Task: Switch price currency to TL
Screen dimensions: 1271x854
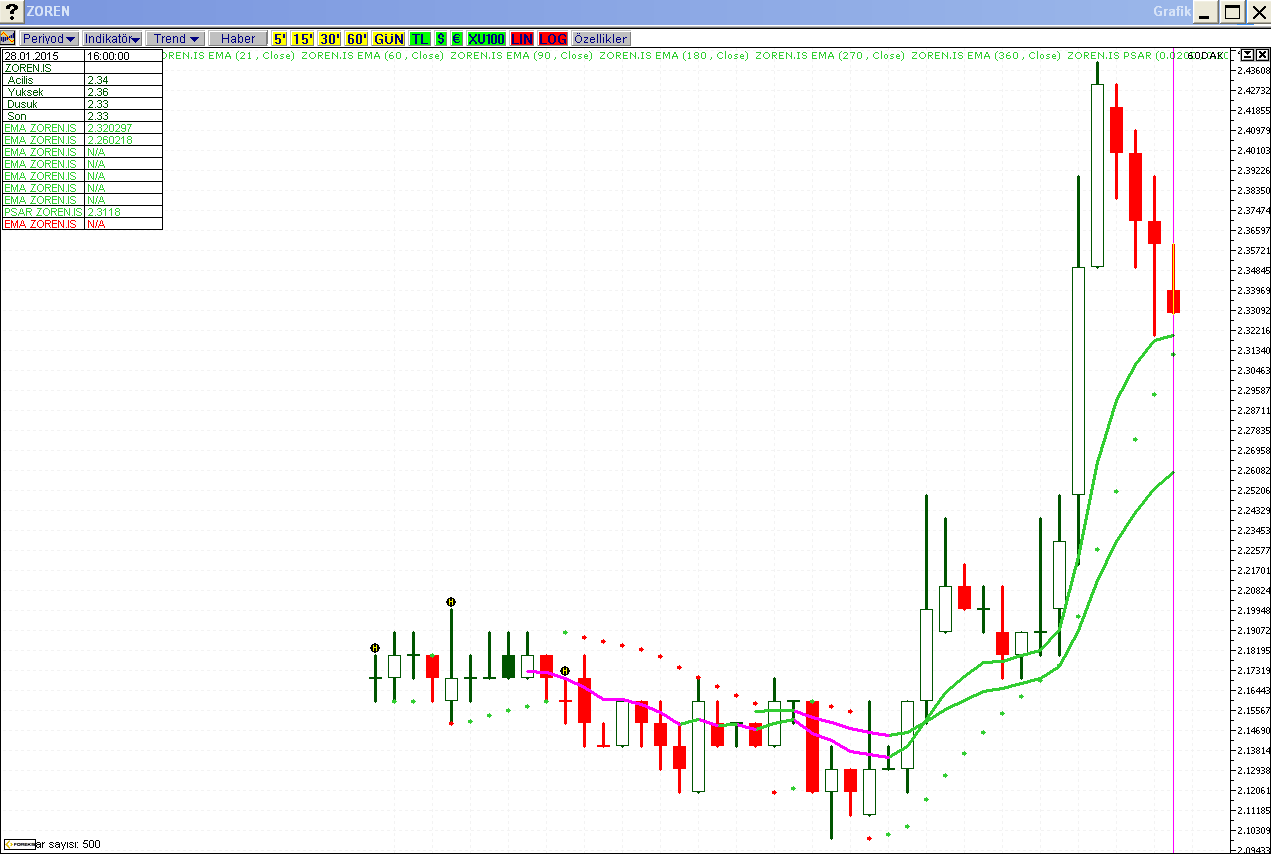Action: pos(420,38)
